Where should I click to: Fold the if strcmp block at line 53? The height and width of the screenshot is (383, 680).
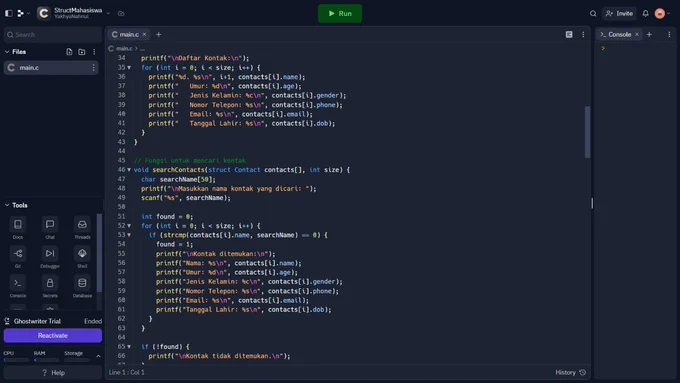129,235
